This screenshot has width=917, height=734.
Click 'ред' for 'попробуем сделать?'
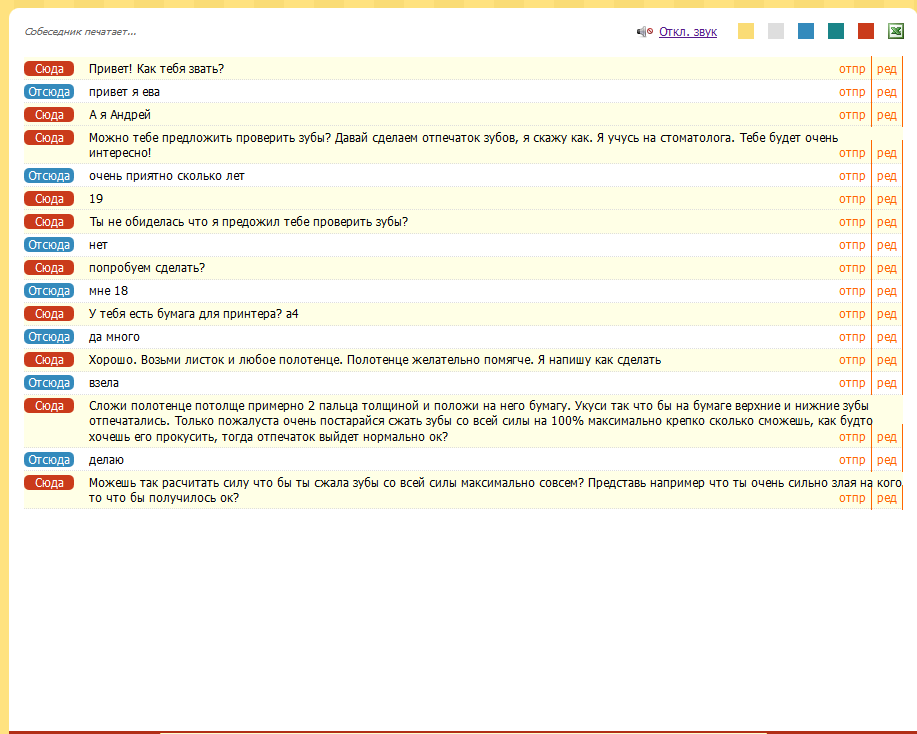point(887,268)
